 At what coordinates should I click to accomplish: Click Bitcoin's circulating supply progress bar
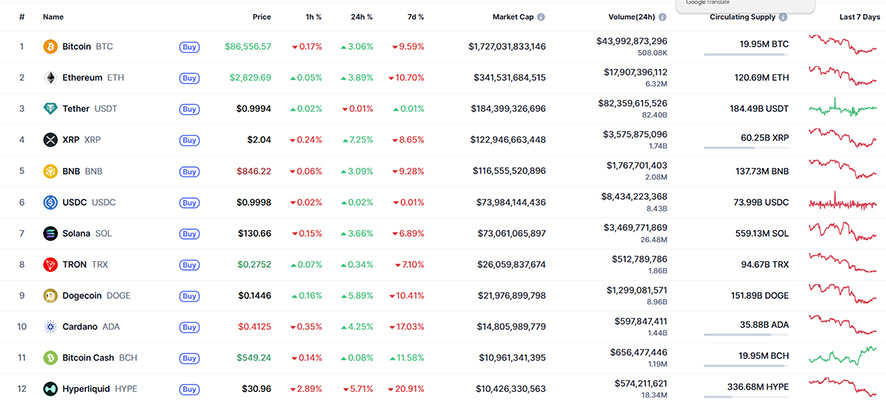(x=744, y=55)
